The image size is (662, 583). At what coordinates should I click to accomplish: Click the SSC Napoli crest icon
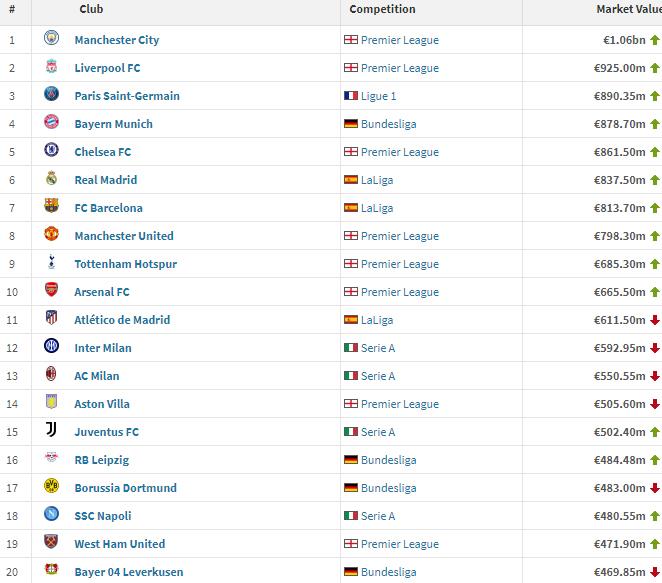(51, 515)
